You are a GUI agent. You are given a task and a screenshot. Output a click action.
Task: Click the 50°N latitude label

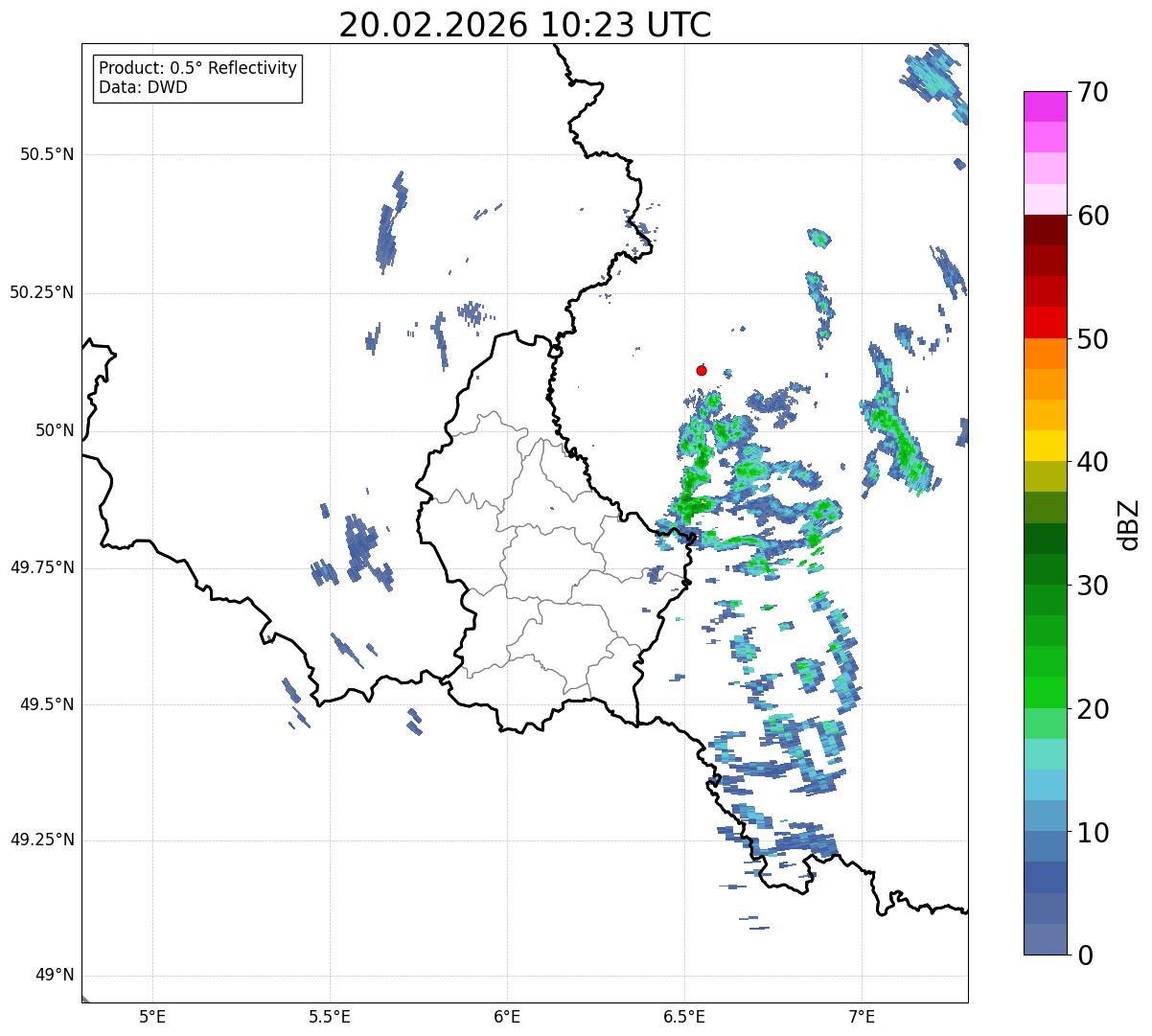click(55, 431)
